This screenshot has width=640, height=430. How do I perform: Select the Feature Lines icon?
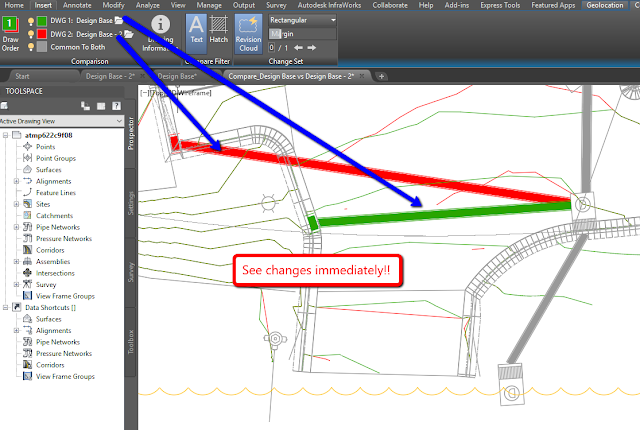(x=27, y=192)
